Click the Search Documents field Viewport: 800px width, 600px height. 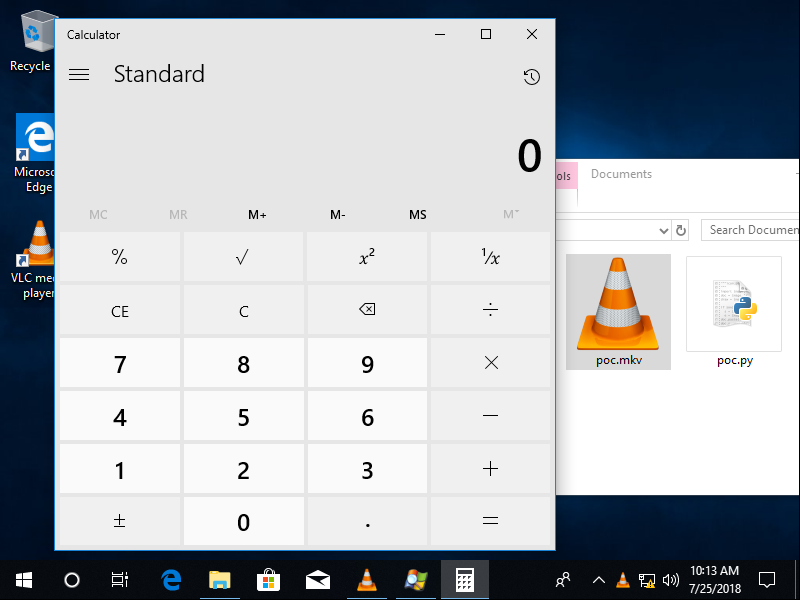pyautogui.click(x=751, y=230)
